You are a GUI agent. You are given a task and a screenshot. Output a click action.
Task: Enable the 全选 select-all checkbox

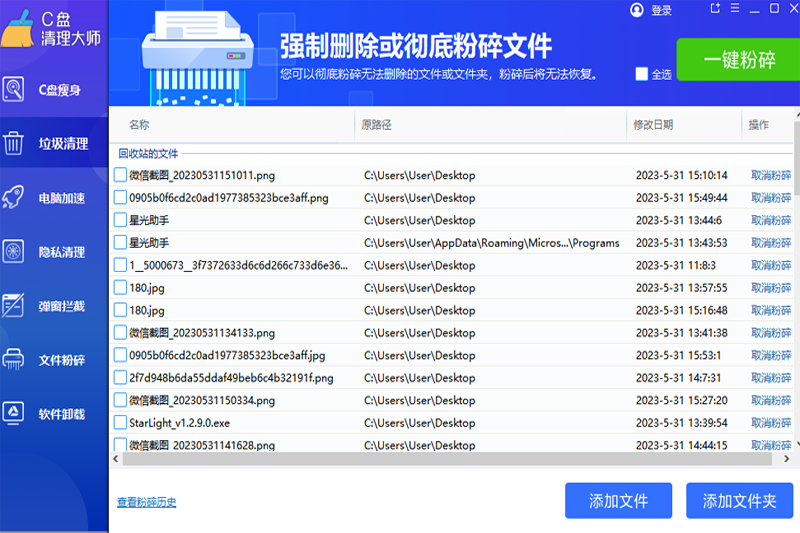642,74
